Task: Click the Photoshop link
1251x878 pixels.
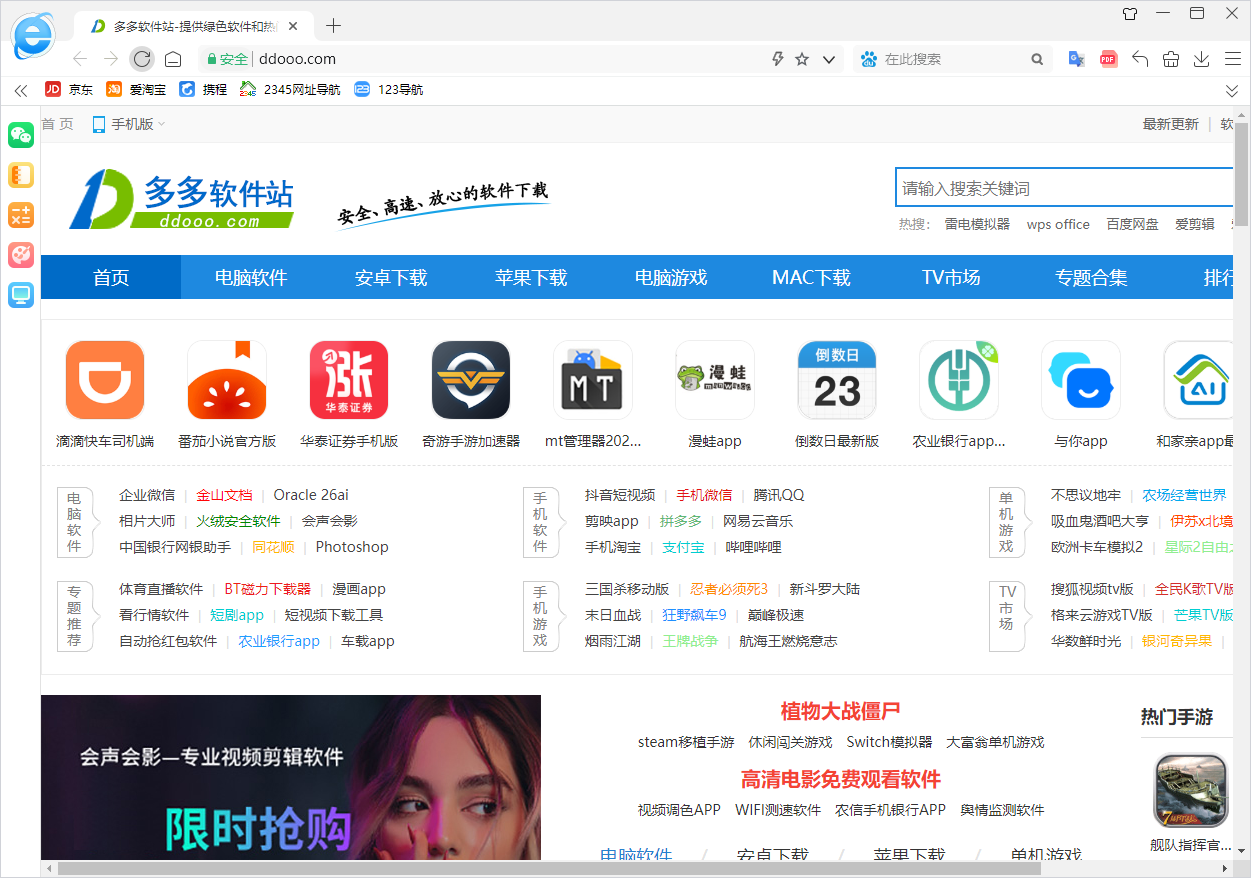Action: click(x=352, y=547)
